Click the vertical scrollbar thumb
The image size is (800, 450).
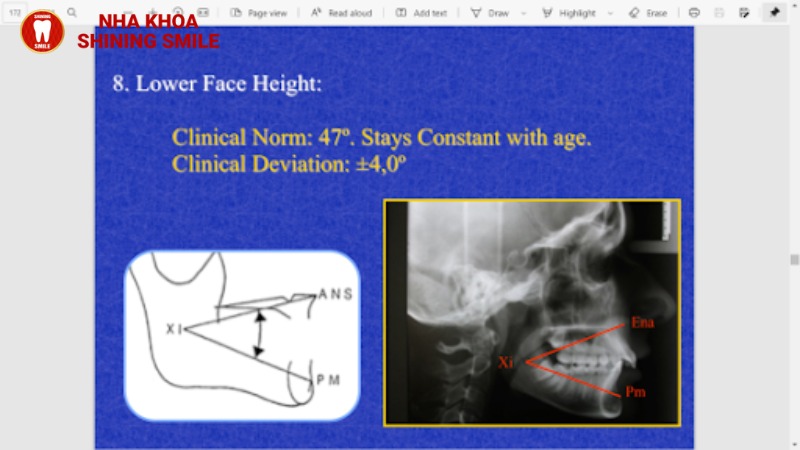(794, 258)
